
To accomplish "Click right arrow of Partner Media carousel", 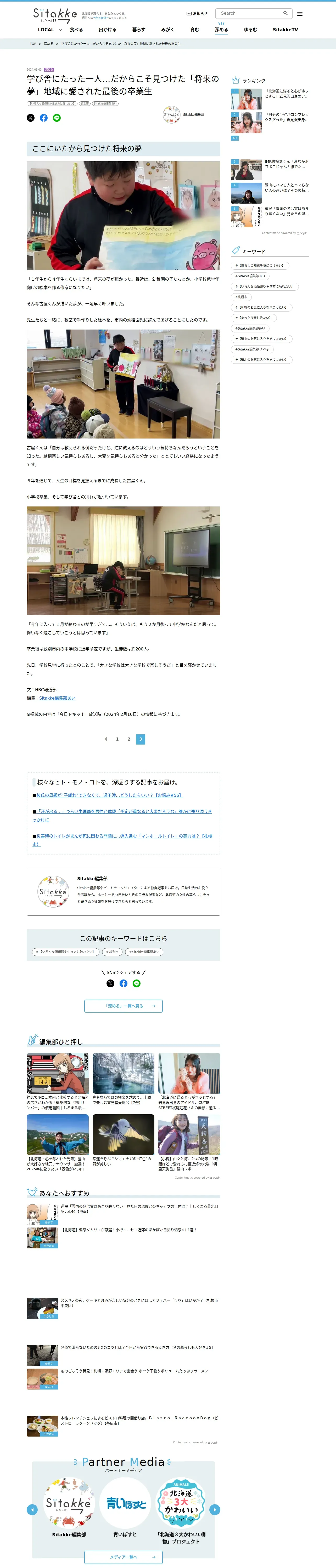I will (x=215, y=1509).
